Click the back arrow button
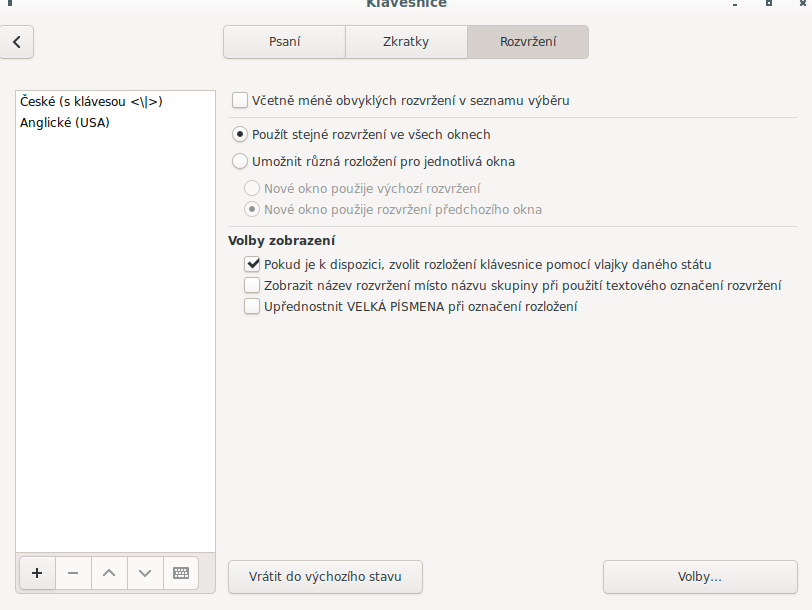This screenshot has height=610, width=812. click(x=17, y=42)
